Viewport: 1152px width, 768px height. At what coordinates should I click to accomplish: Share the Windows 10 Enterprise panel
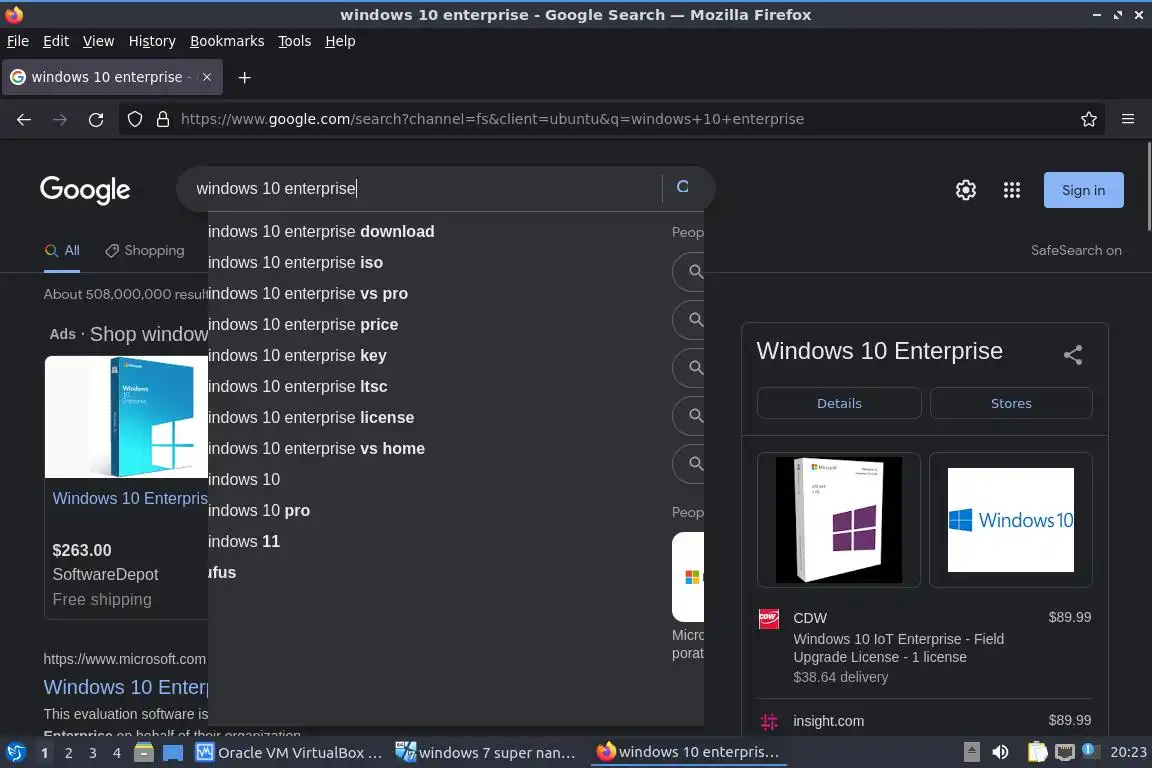tap(1073, 355)
